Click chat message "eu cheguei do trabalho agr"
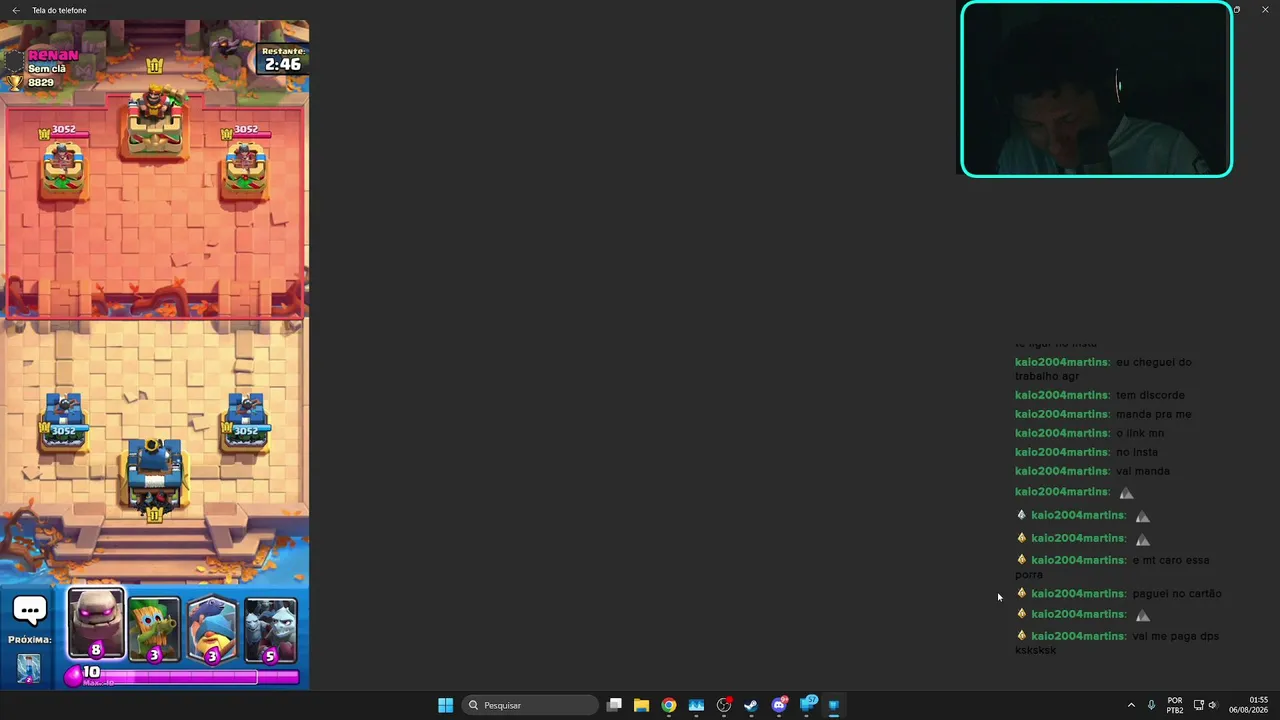Viewport: 1280px width, 720px height. (x=1103, y=369)
